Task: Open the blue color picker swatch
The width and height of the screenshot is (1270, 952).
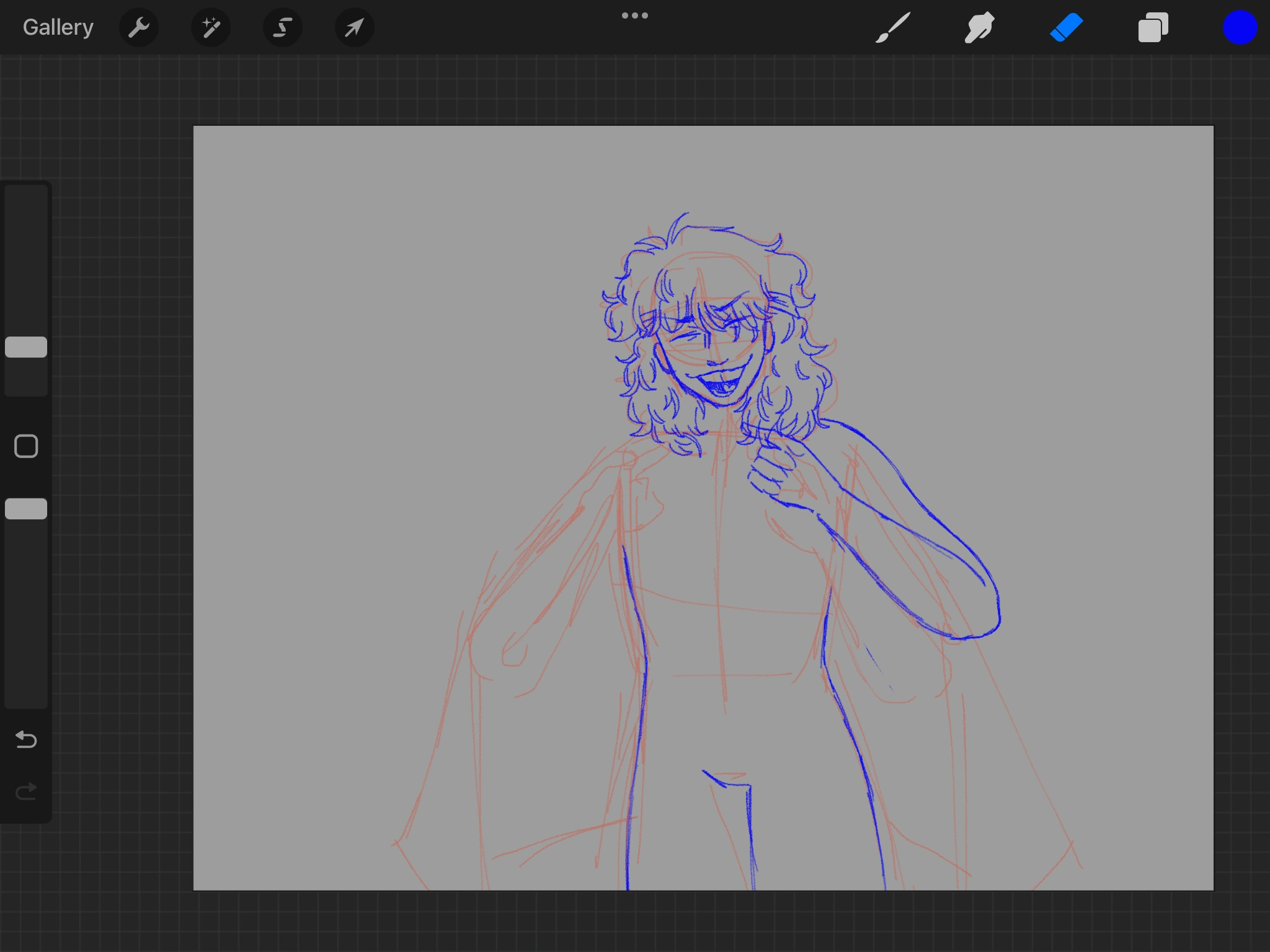Action: pyautogui.click(x=1240, y=27)
